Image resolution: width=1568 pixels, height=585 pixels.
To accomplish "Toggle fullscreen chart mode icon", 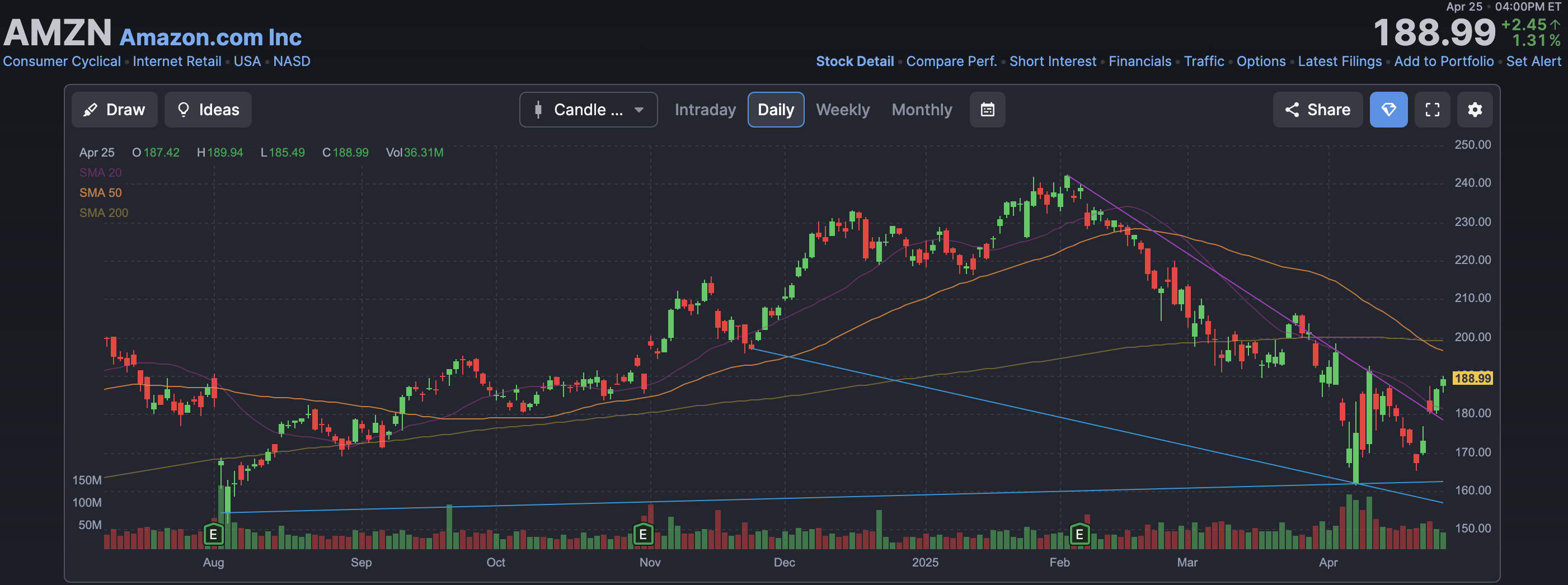I will (x=1432, y=110).
